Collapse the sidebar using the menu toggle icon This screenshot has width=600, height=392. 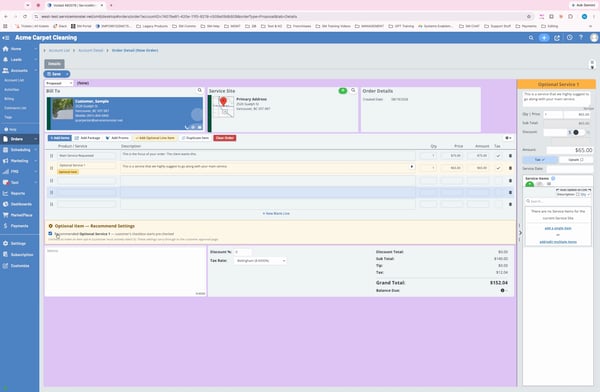5,38
